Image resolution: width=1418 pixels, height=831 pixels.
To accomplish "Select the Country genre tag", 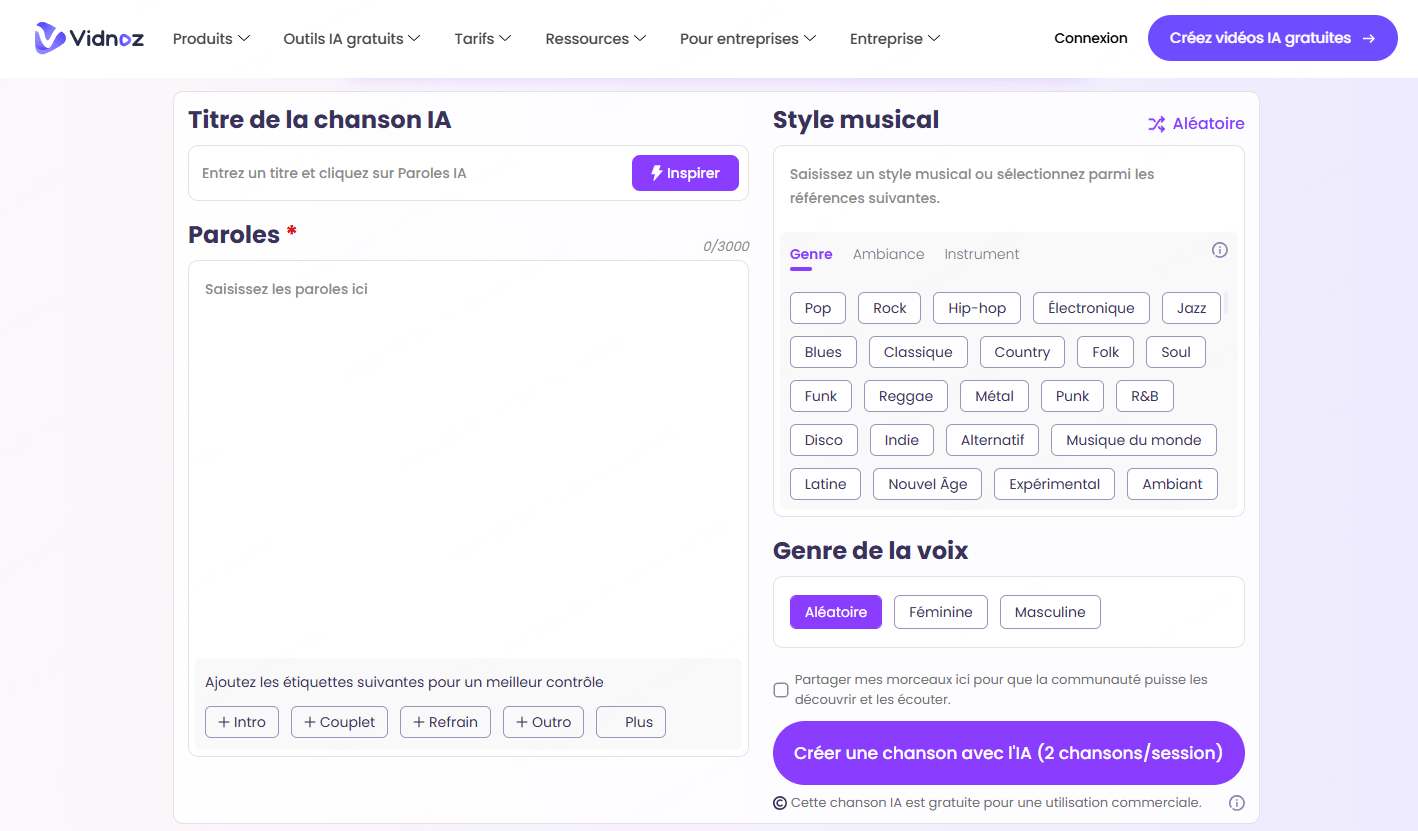I will pos(1022,352).
